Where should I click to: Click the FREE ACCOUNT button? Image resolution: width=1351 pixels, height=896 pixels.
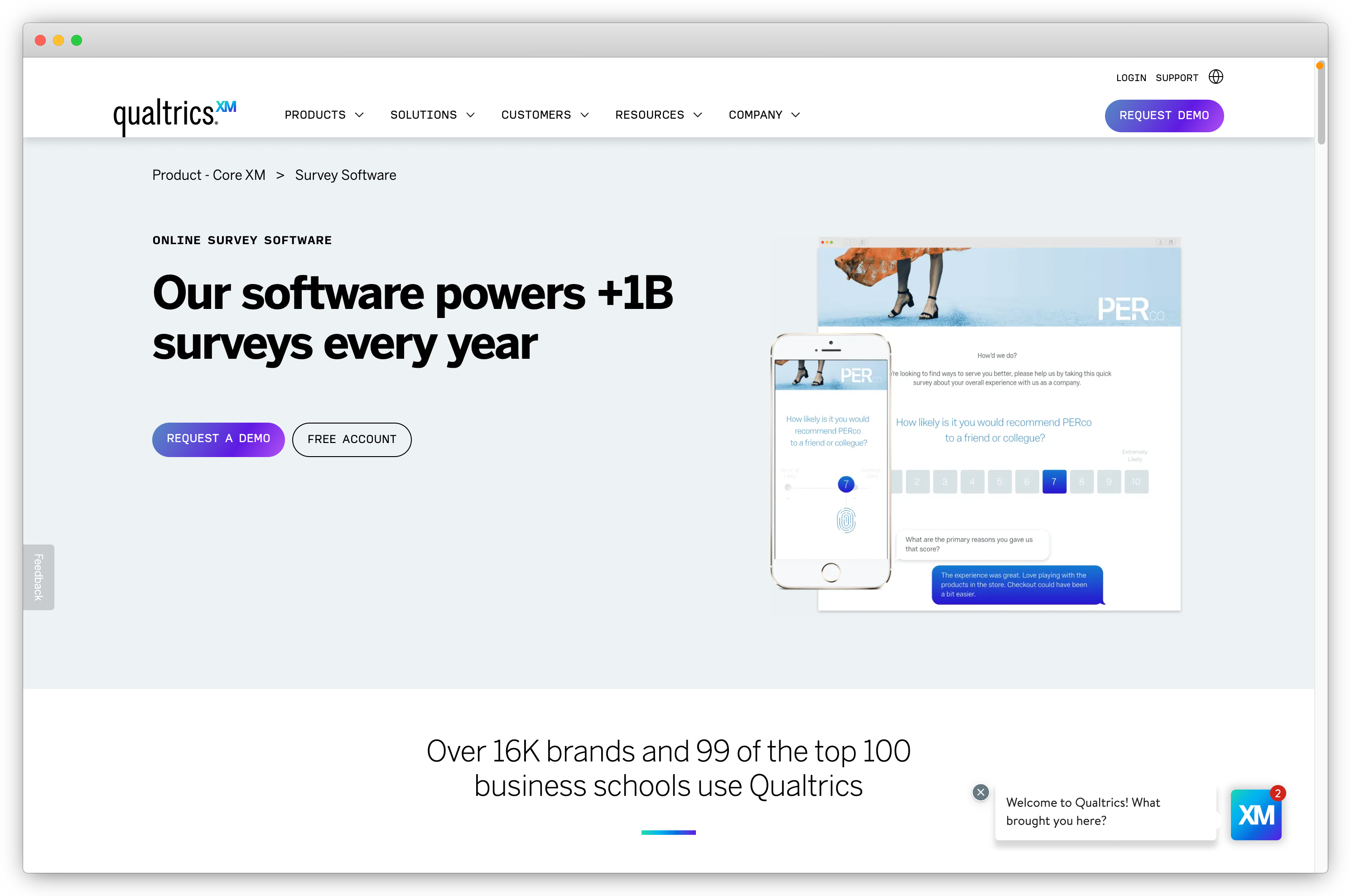point(350,439)
